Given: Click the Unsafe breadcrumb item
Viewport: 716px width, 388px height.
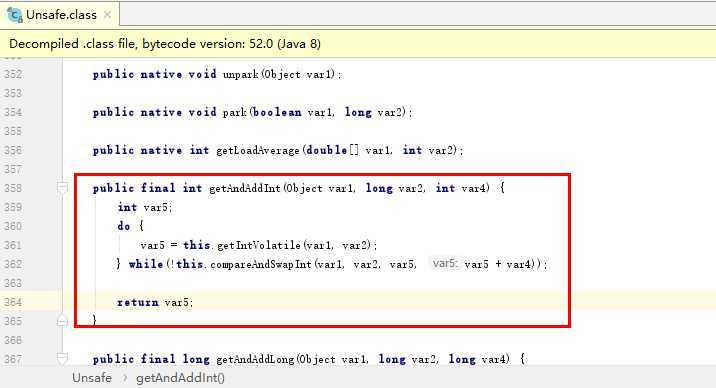Looking at the screenshot, I should coord(92,378).
